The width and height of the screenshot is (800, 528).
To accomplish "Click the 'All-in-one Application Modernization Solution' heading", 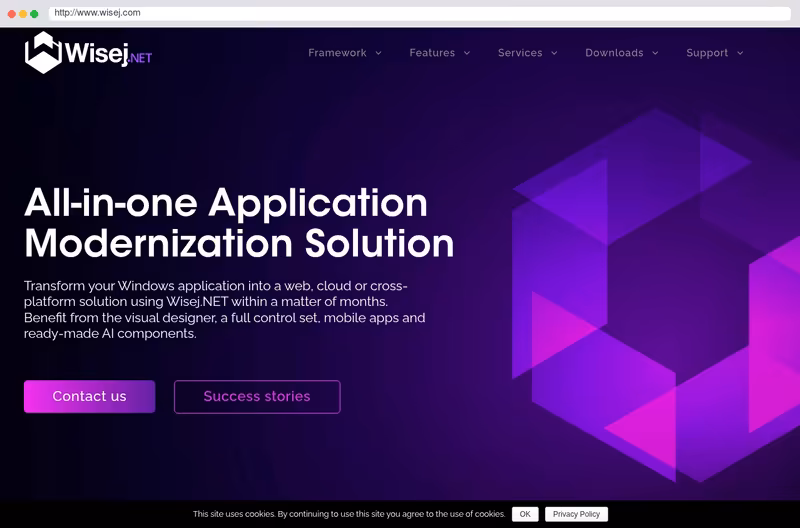I will [239, 223].
